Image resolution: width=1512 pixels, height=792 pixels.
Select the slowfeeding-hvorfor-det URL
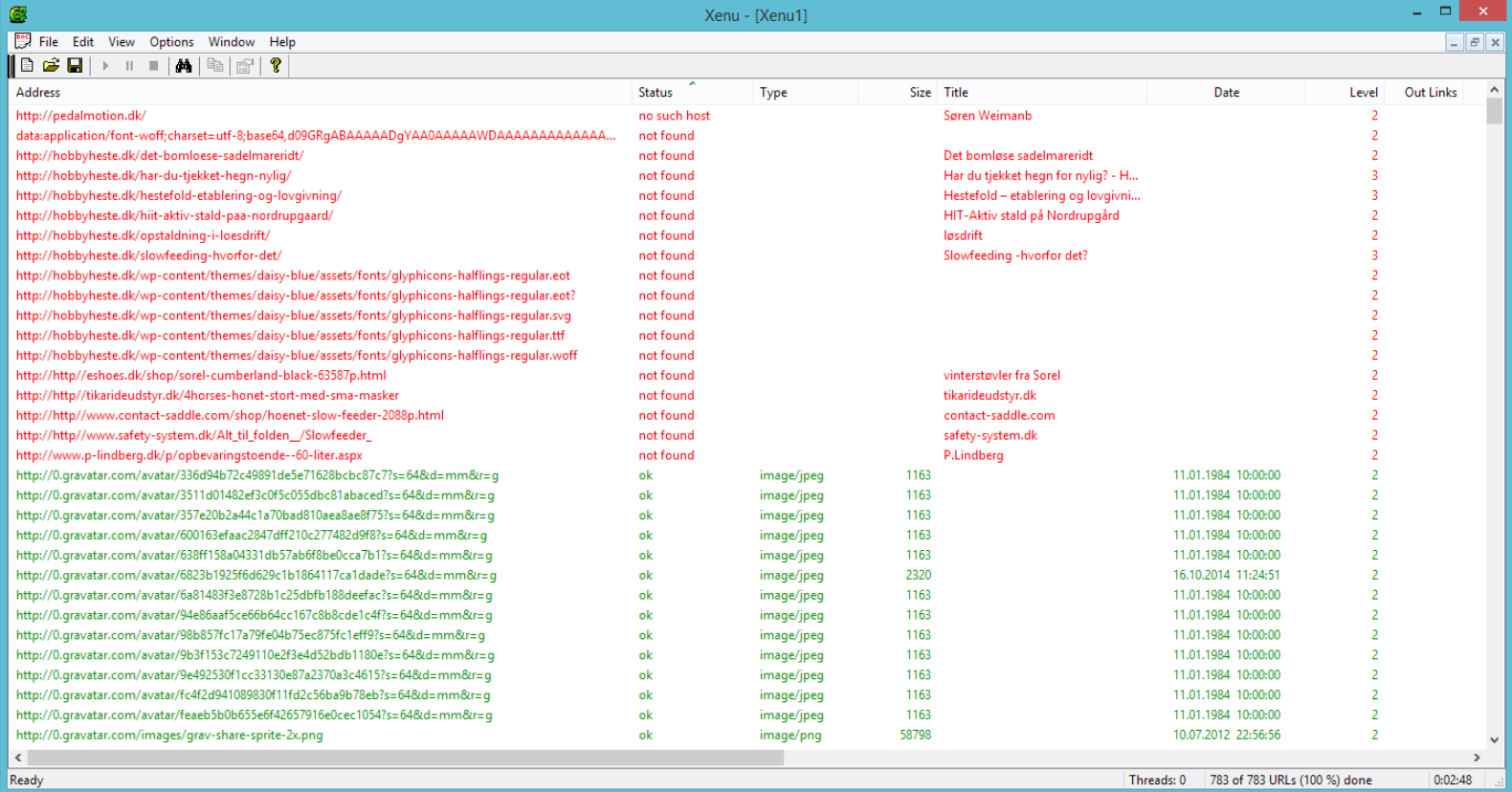click(x=148, y=256)
